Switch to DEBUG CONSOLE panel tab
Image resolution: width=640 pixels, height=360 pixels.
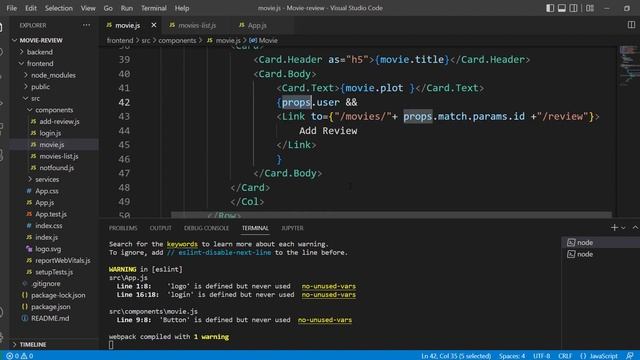coord(206,228)
